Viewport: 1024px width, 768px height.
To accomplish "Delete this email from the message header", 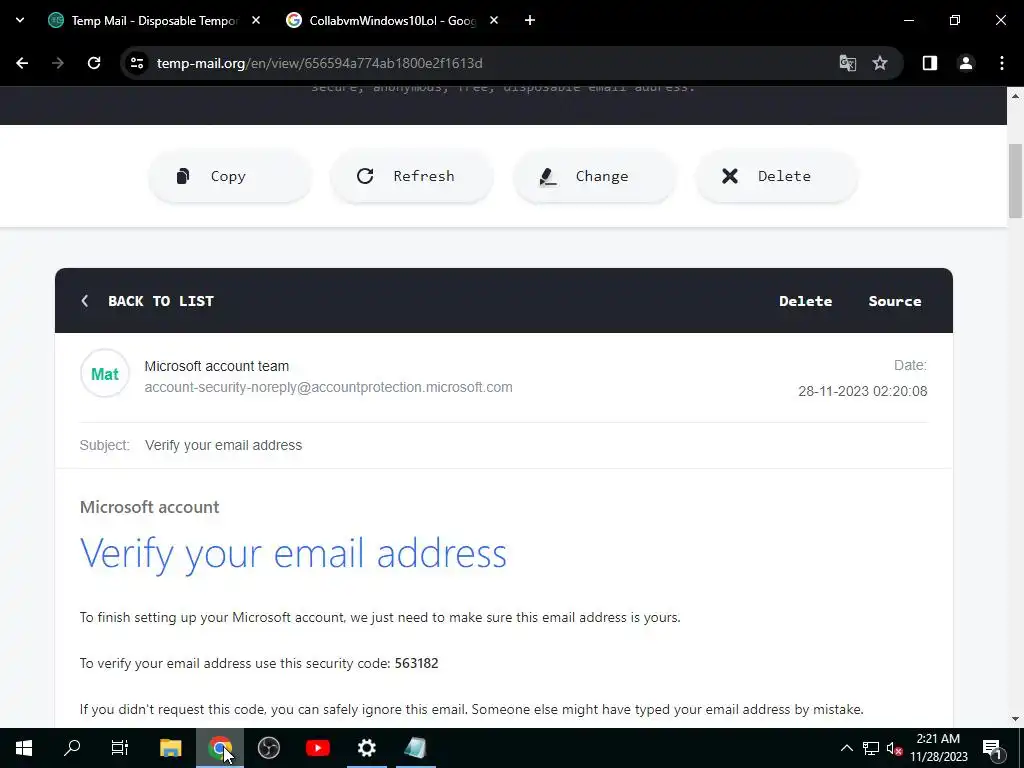I will (805, 301).
